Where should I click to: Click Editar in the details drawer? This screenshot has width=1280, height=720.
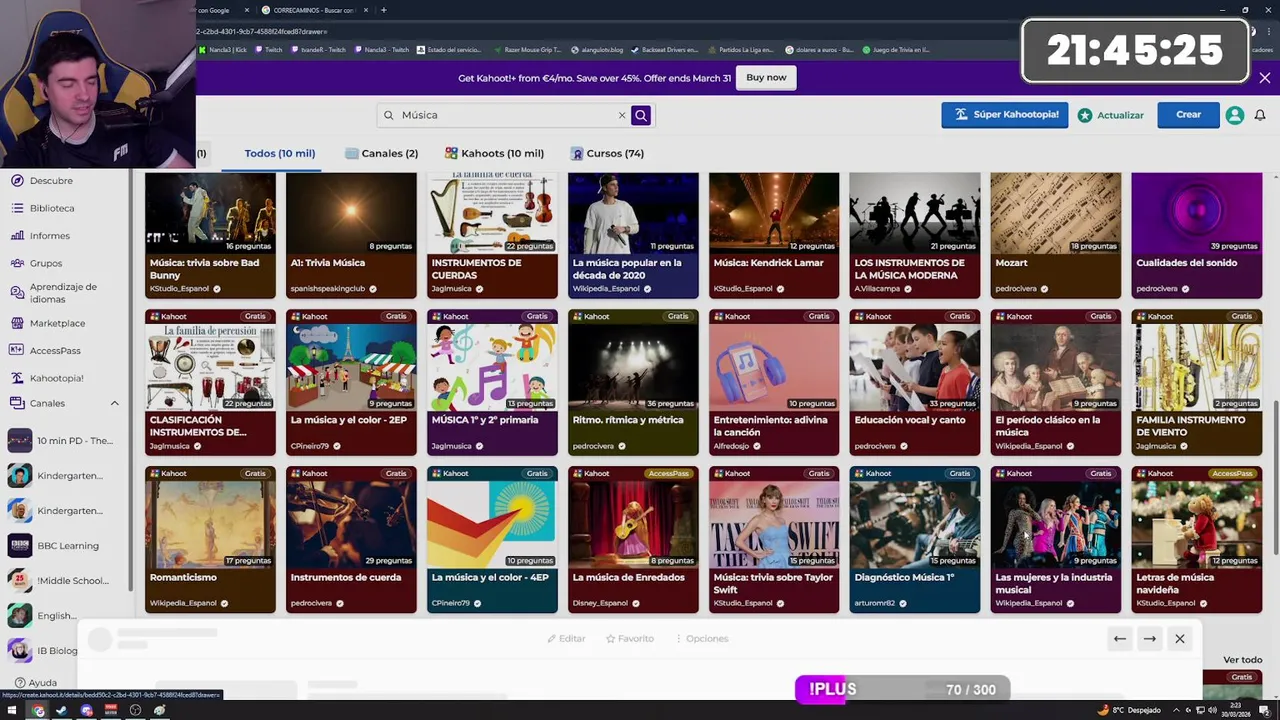pos(566,639)
